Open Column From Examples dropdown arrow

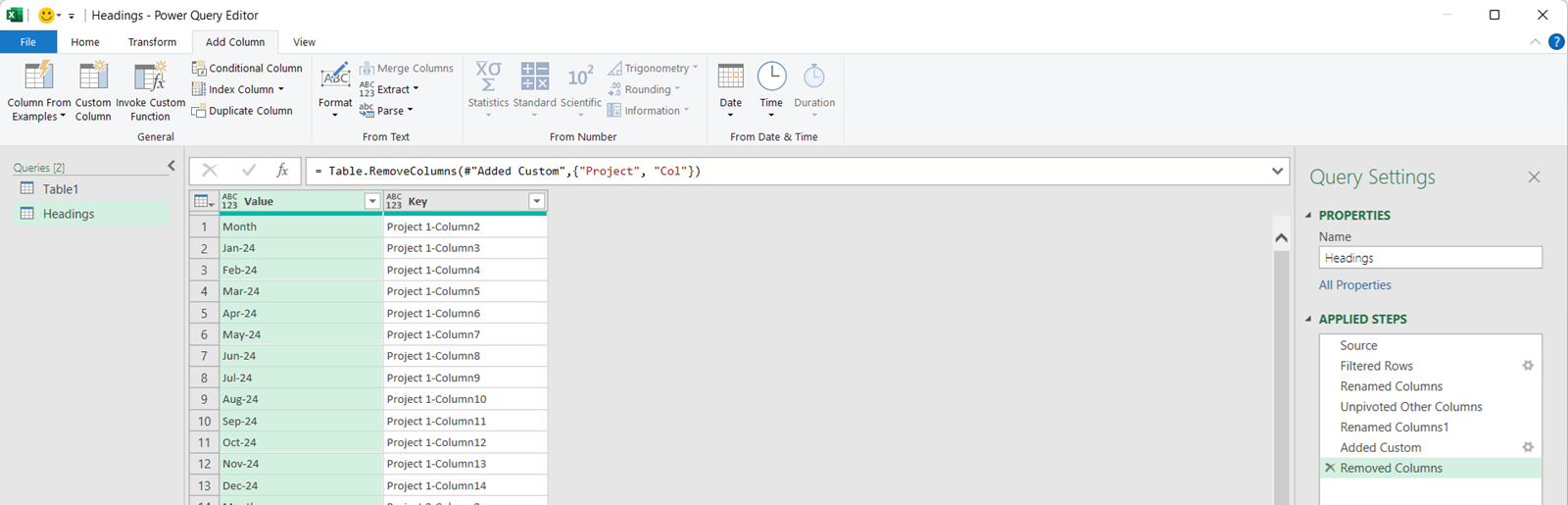63,117
